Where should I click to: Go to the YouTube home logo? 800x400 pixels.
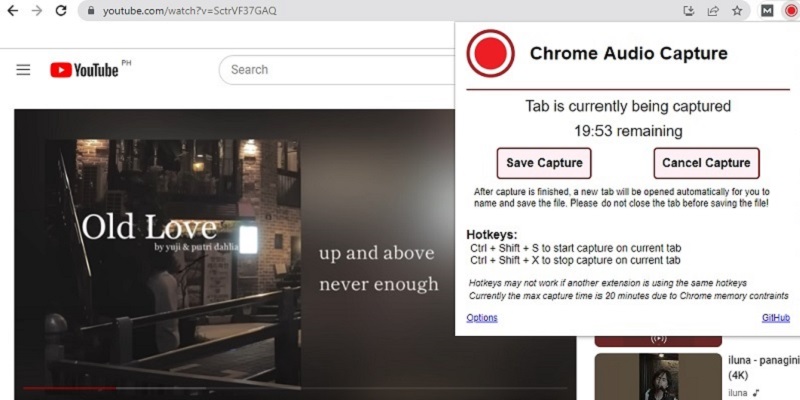pyautogui.click(x=85, y=70)
